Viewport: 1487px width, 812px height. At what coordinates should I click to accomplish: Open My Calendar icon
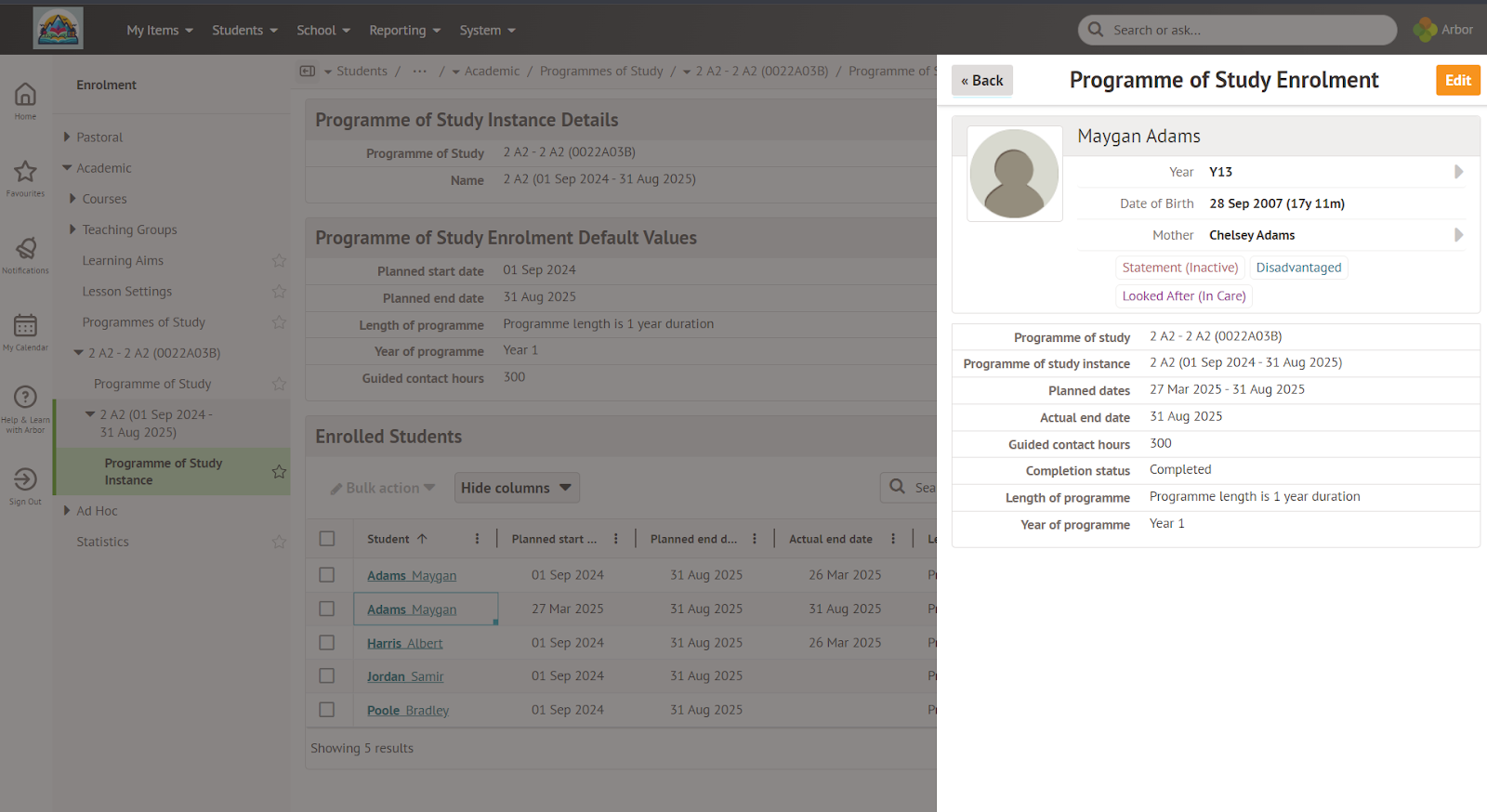click(x=25, y=326)
